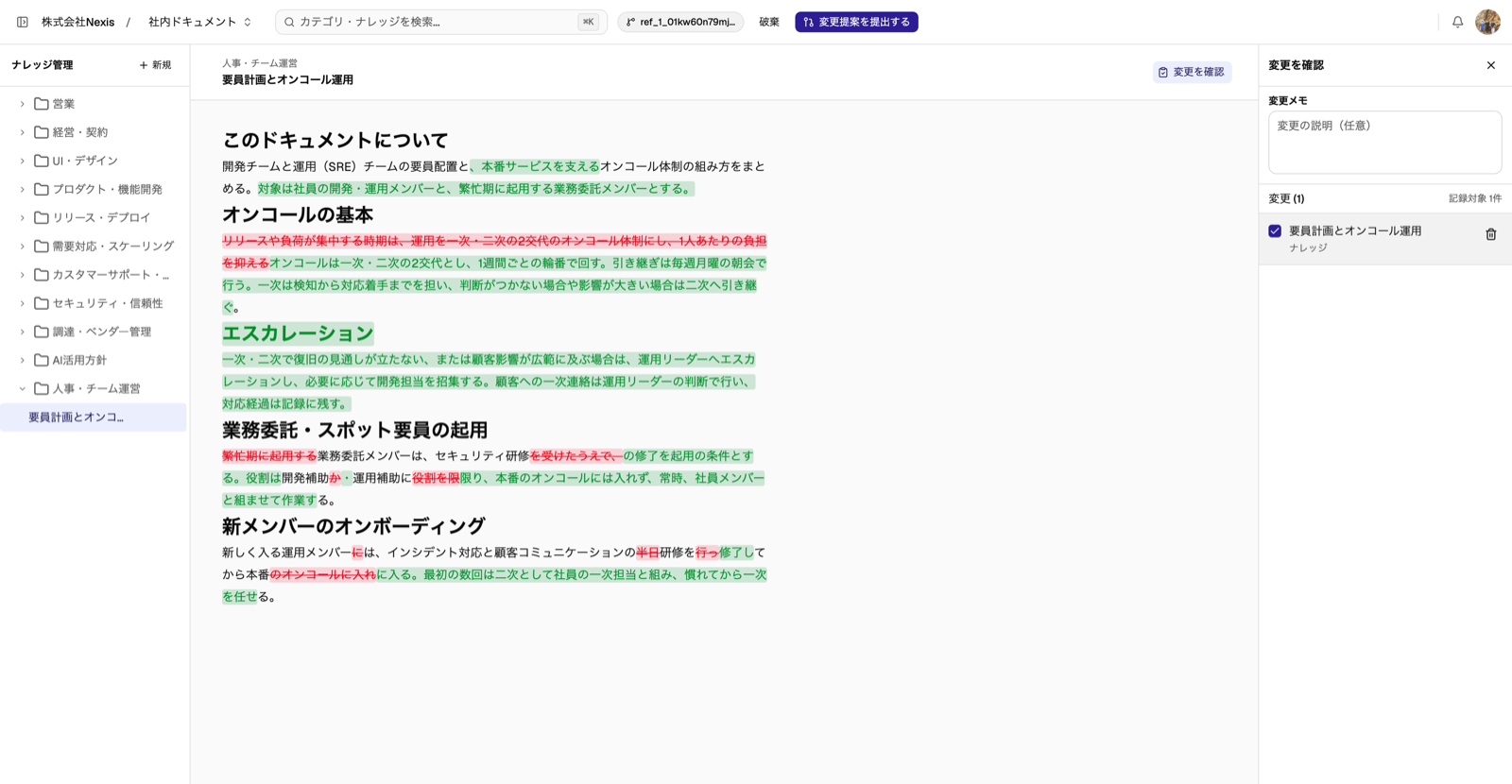Click the 記録対象 1件 label

coord(1475,198)
